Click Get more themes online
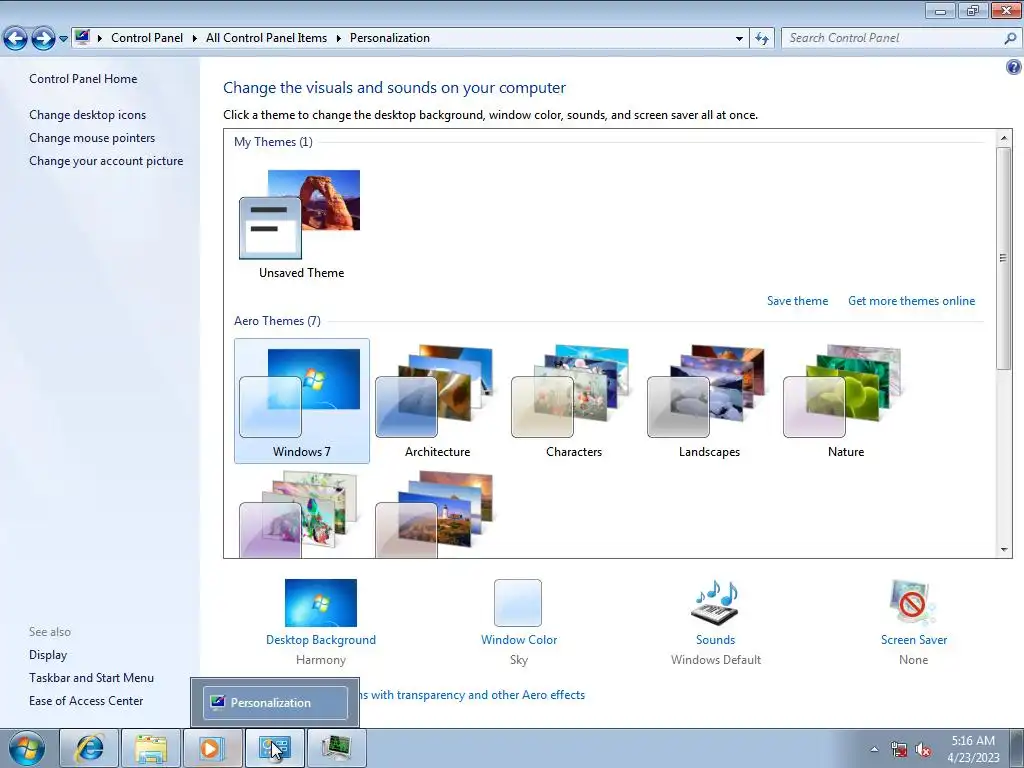This screenshot has width=1024, height=768. click(x=911, y=301)
